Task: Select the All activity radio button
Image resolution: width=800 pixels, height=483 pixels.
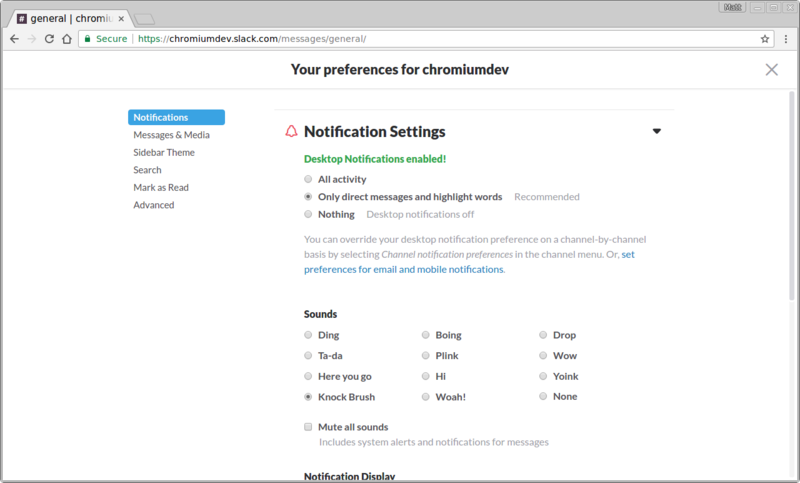Action: 308,179
